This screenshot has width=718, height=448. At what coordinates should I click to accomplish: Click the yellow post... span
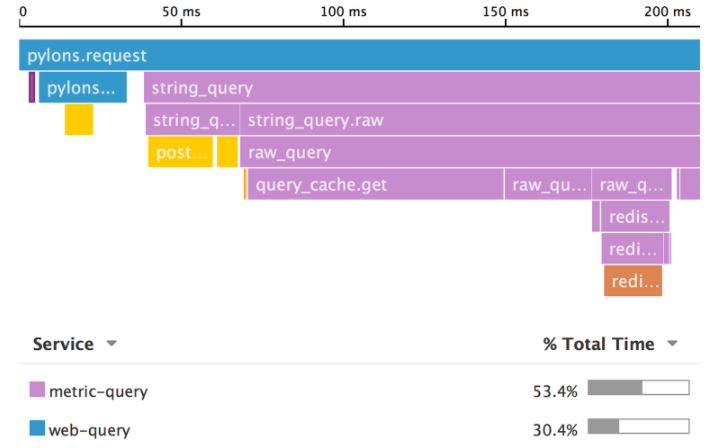pyautogui.click(x=181, y=153)
